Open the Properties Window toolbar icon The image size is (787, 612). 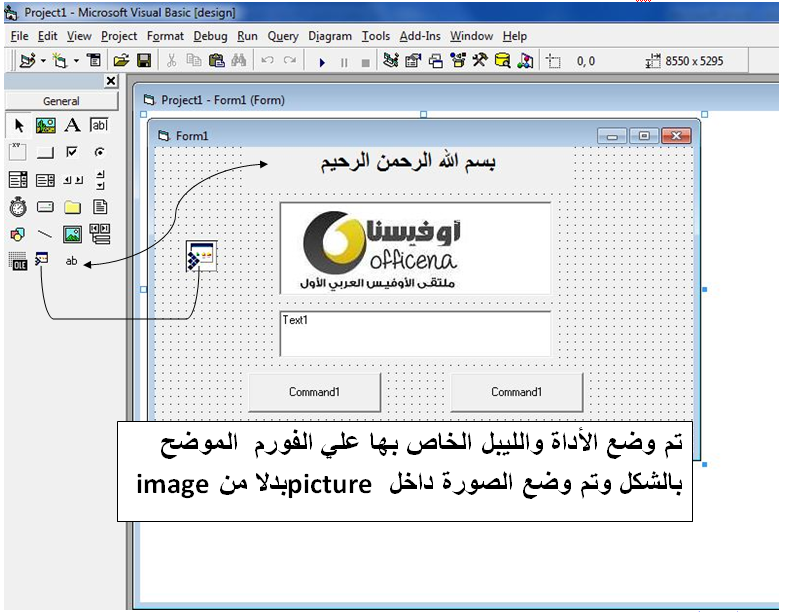click(413, 61)
